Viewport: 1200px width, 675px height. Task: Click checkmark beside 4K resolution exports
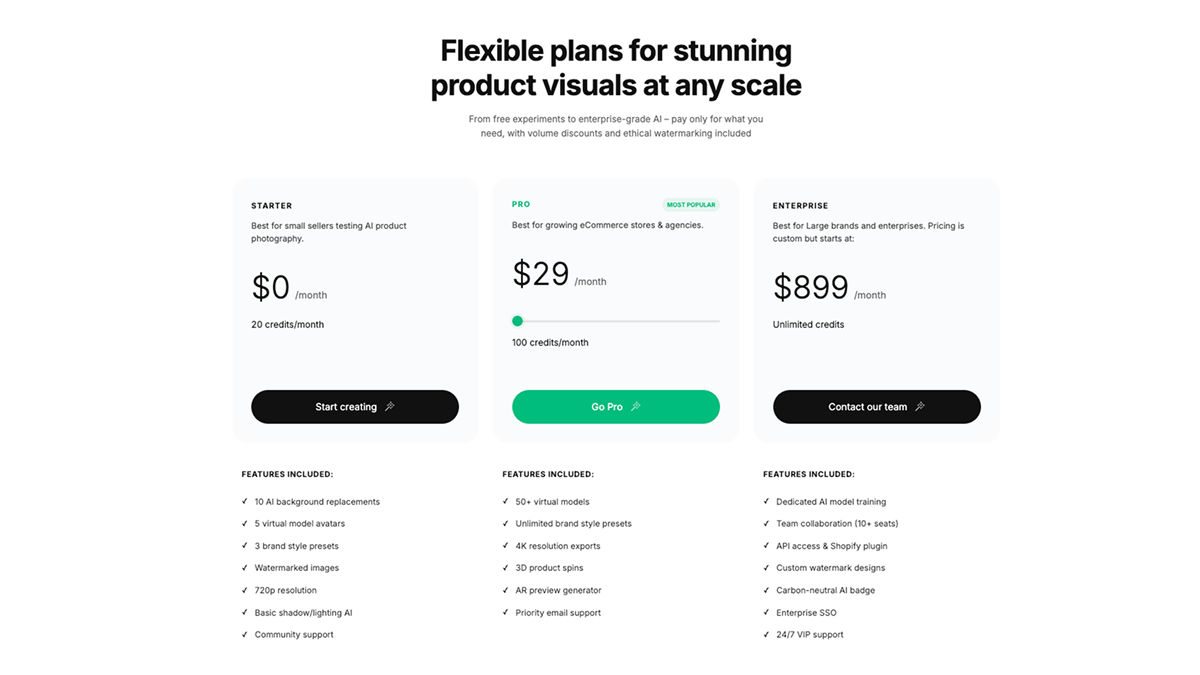click(506, 546)
